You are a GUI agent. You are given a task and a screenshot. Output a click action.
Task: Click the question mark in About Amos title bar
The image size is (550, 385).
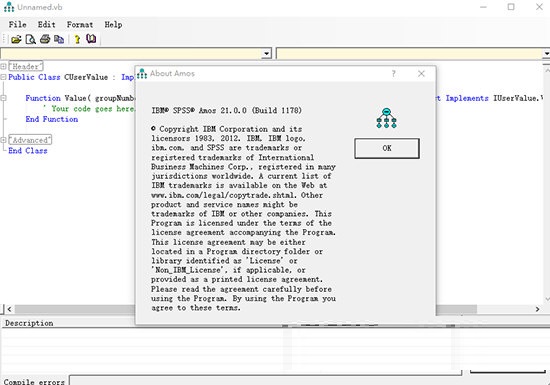(x=394, y=74)
